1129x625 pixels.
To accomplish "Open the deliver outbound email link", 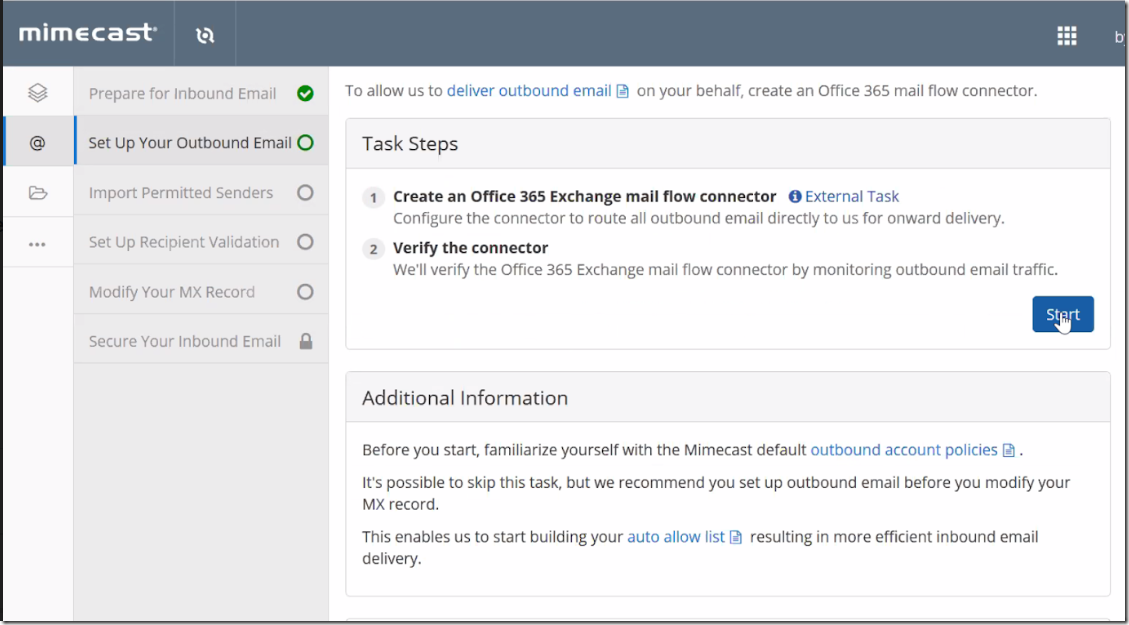I will (x=529, y=91).
